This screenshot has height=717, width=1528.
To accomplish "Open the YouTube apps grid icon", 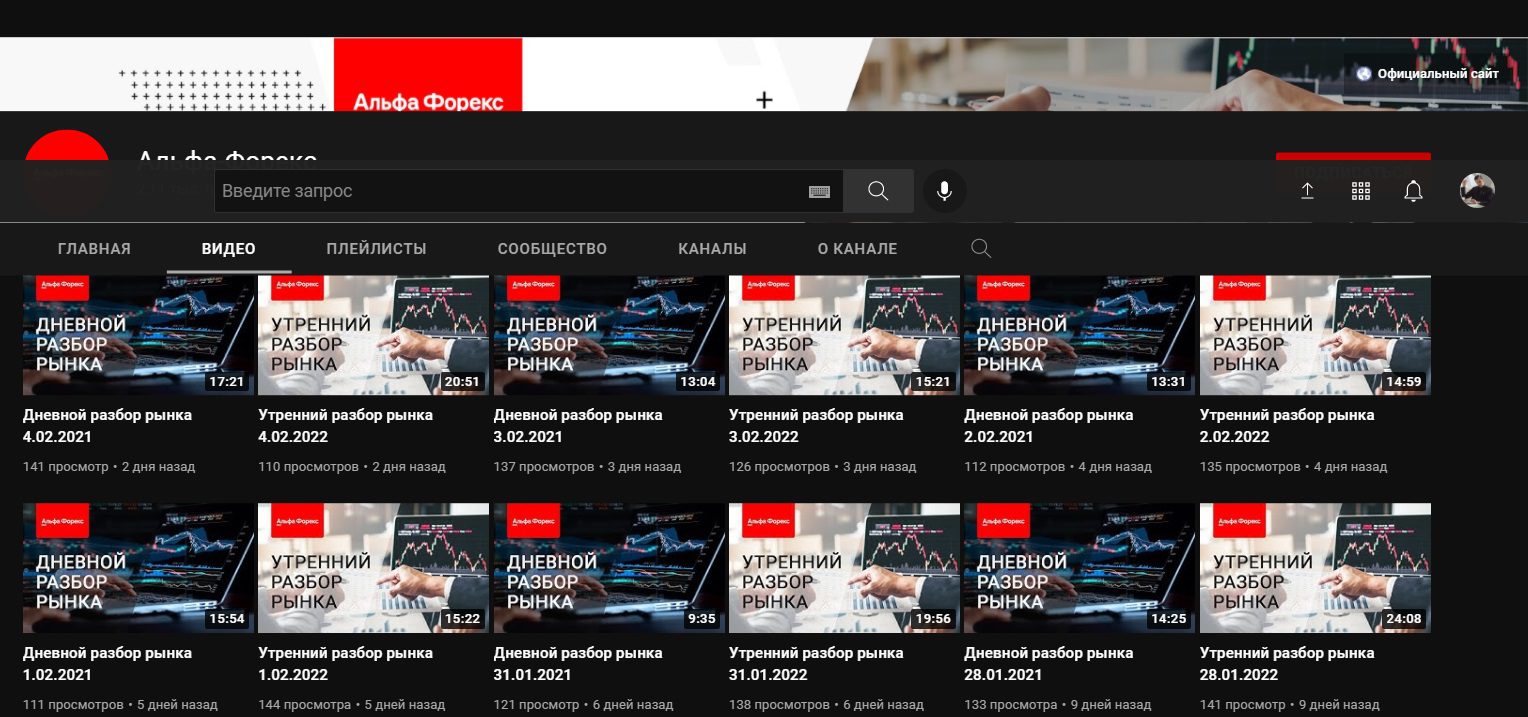I will click(1360, 191).
